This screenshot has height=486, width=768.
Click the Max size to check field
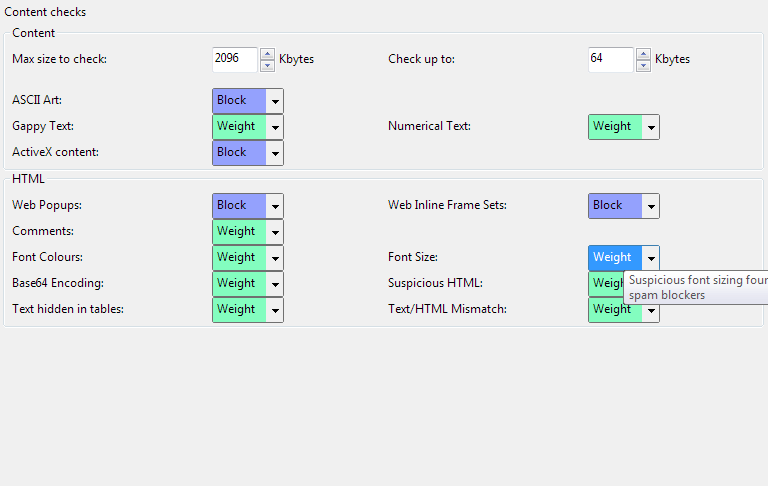coord(235,60)
